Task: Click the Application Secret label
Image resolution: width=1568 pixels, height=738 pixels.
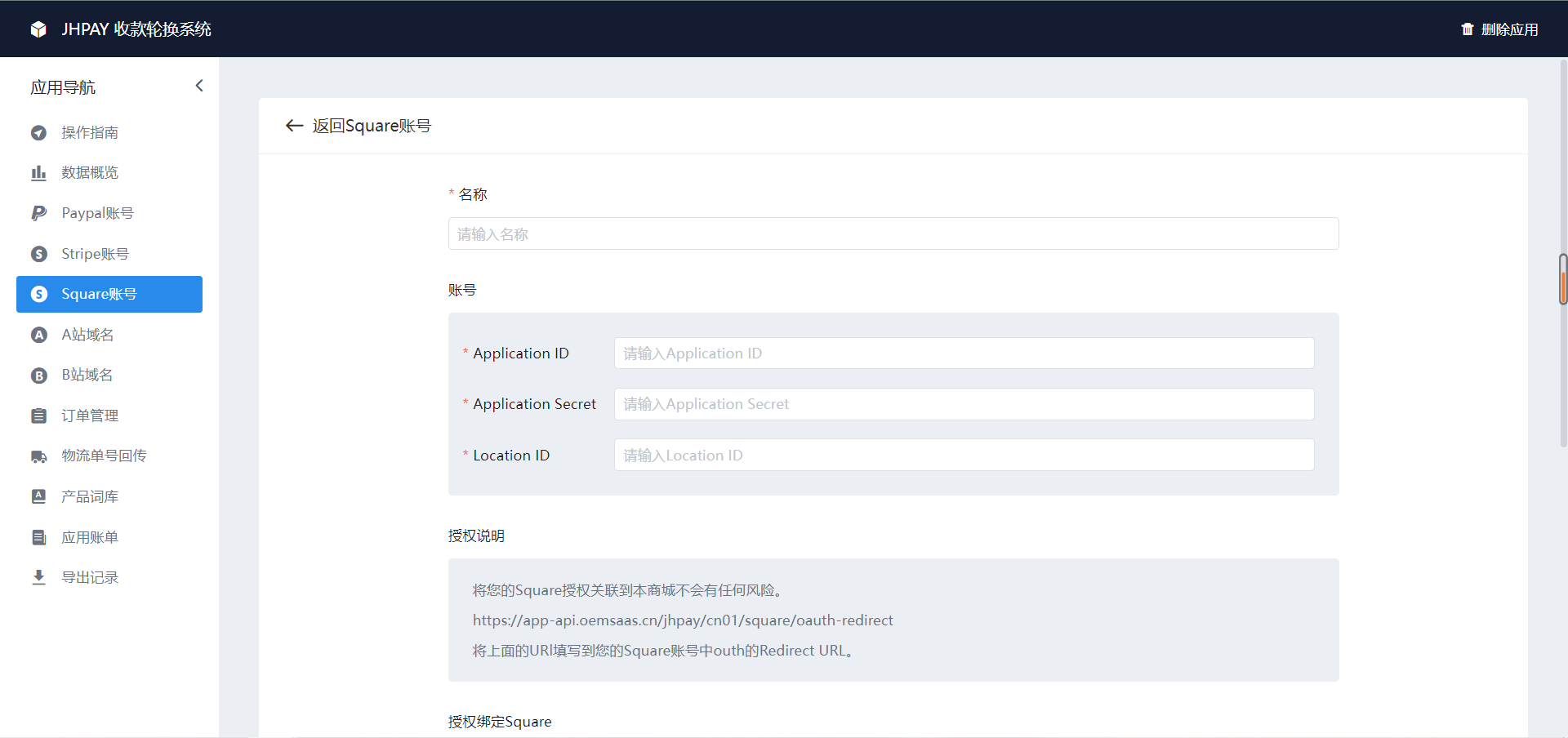Action: (535, 404)
